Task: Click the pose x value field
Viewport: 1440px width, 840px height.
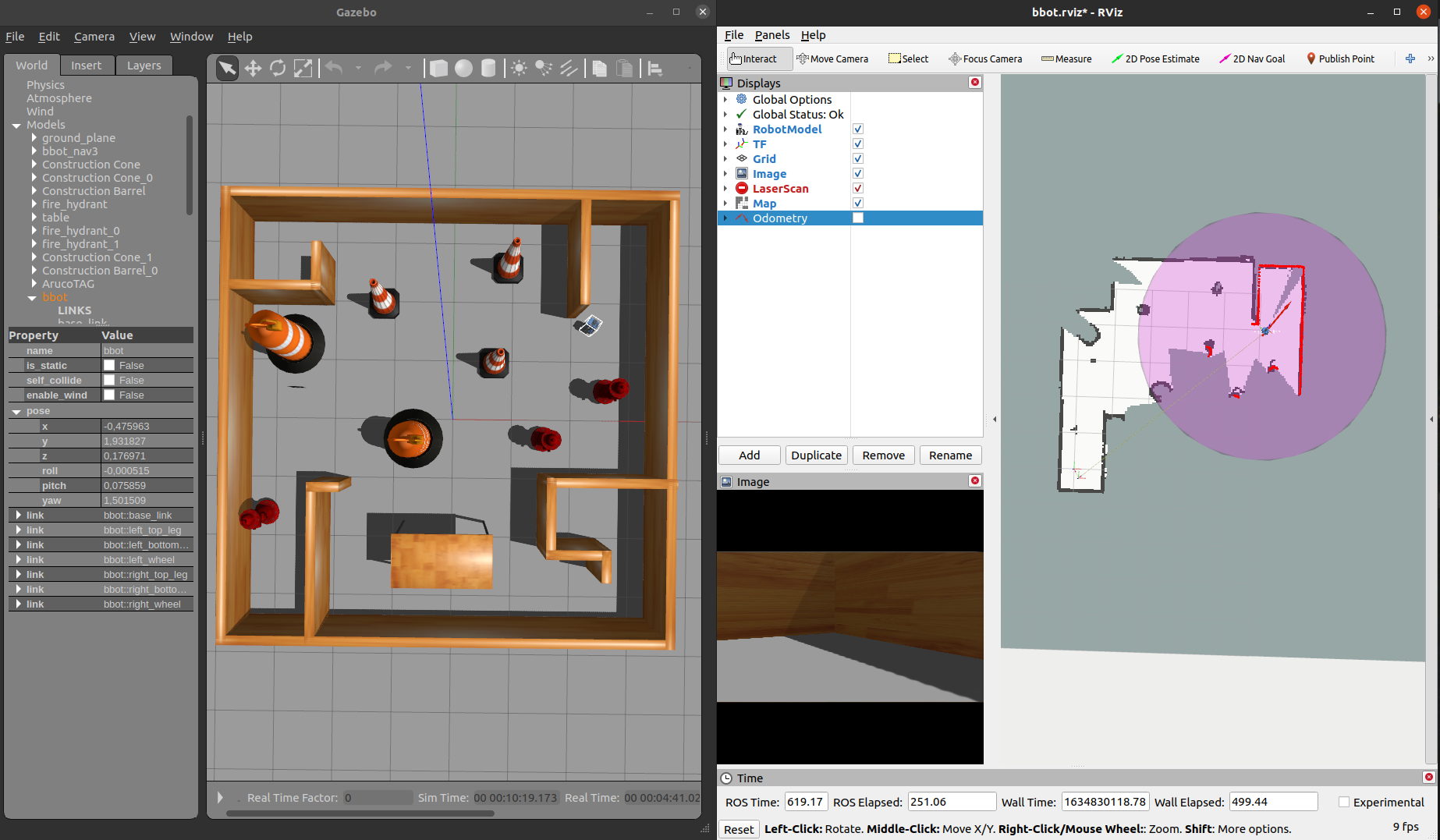Action: (x=147, y=427)
